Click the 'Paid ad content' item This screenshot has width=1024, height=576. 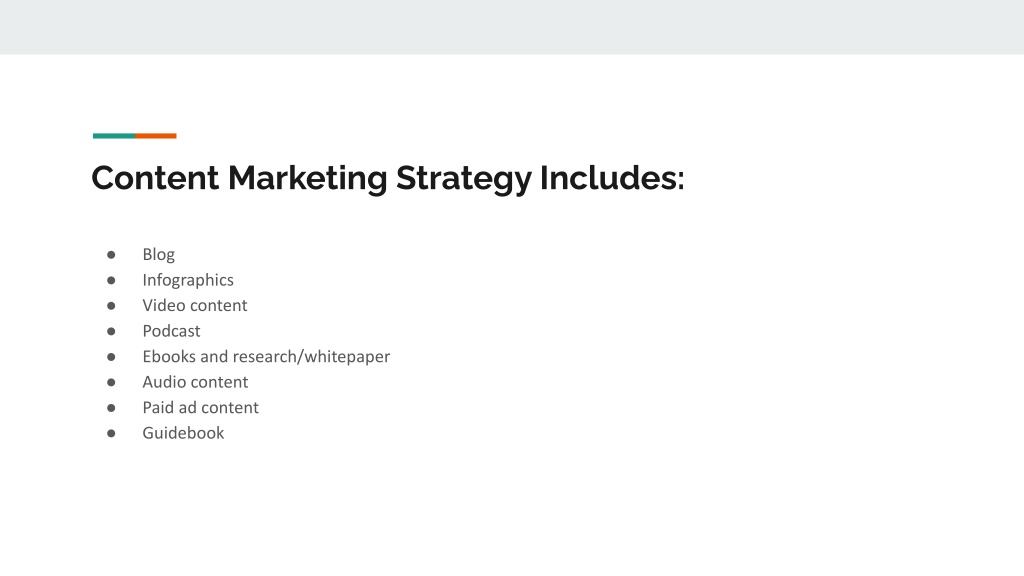click(200, 408)
